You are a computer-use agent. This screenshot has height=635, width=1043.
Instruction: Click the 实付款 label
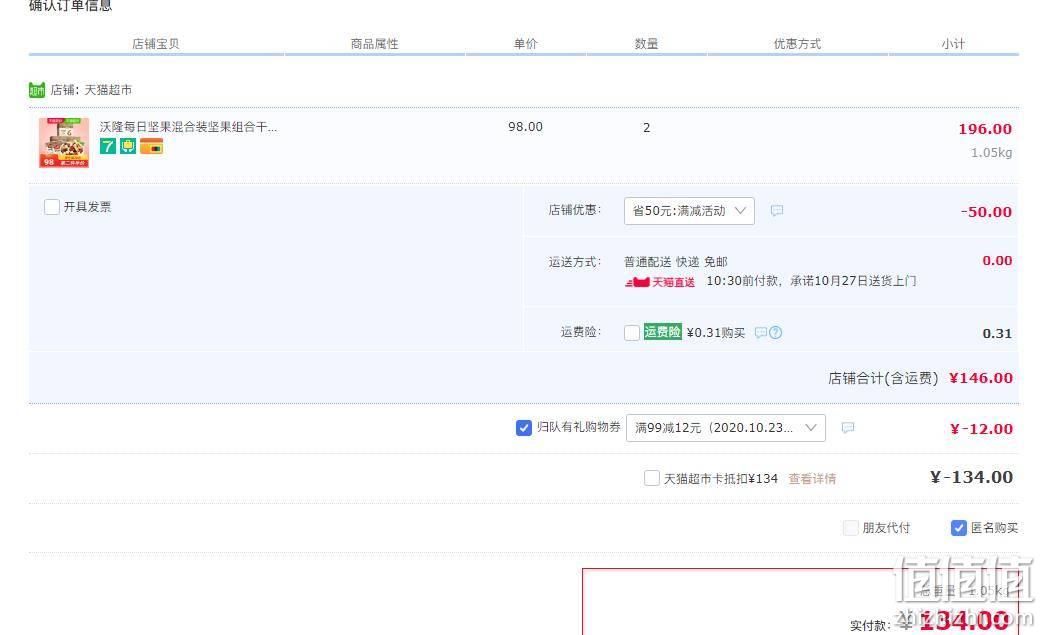pos(869,625)
